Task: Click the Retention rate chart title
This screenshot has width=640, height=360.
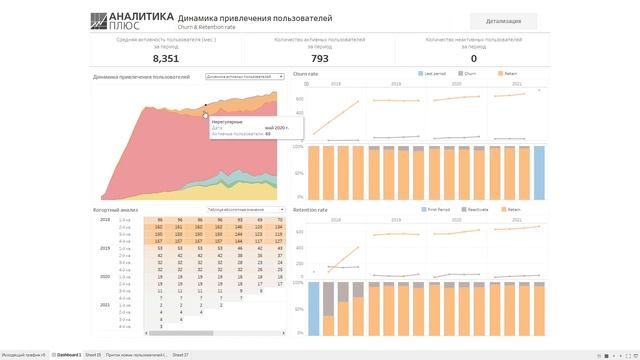Action: 310,210
